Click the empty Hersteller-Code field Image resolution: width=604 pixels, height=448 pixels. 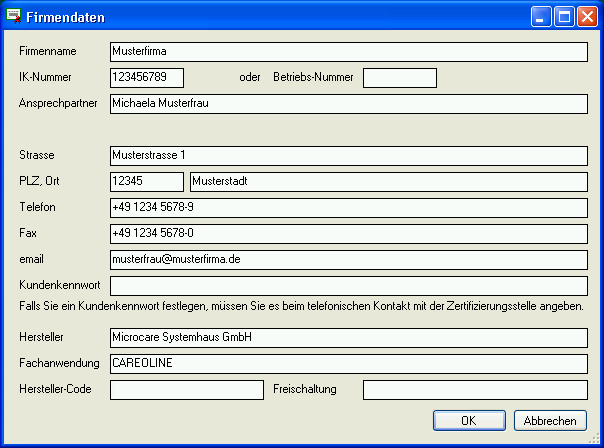[x=187, y=390]
